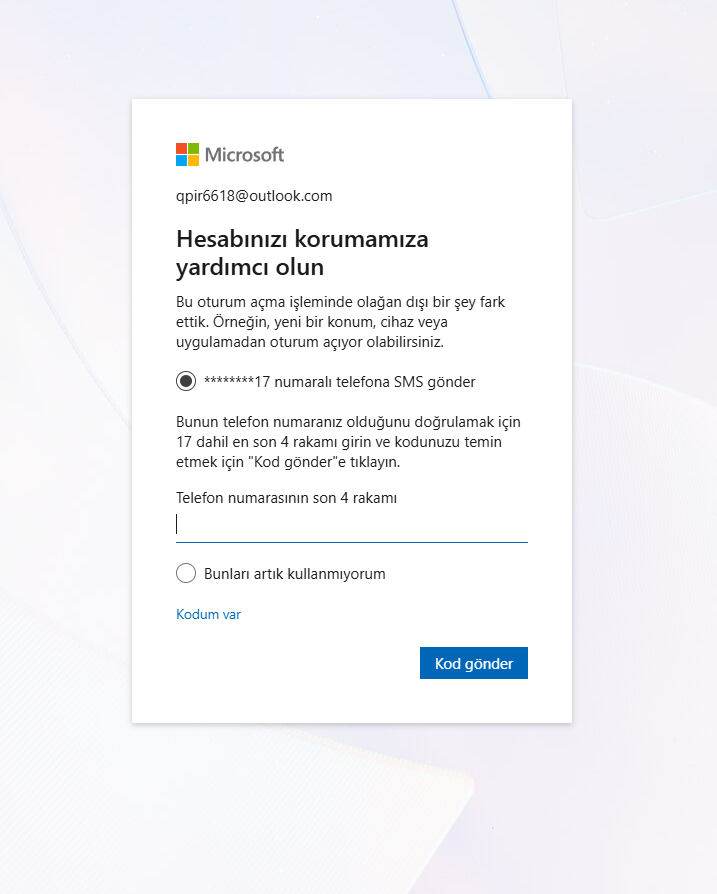Click the Microsoft four-color logo icon
The image size is (717, 894).
pyautogui.click(x=188, y=155)
